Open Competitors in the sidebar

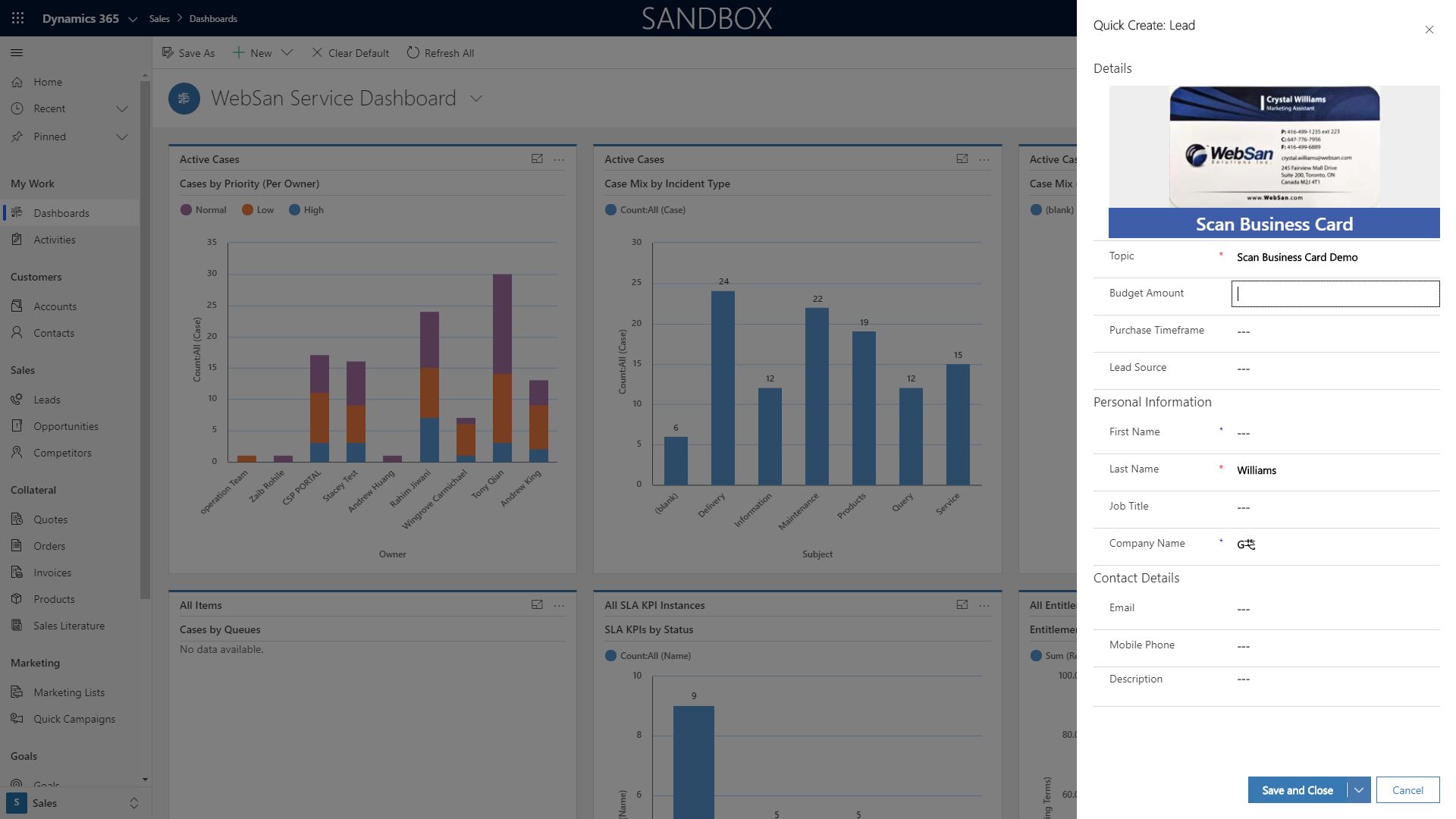click(70, 453)
